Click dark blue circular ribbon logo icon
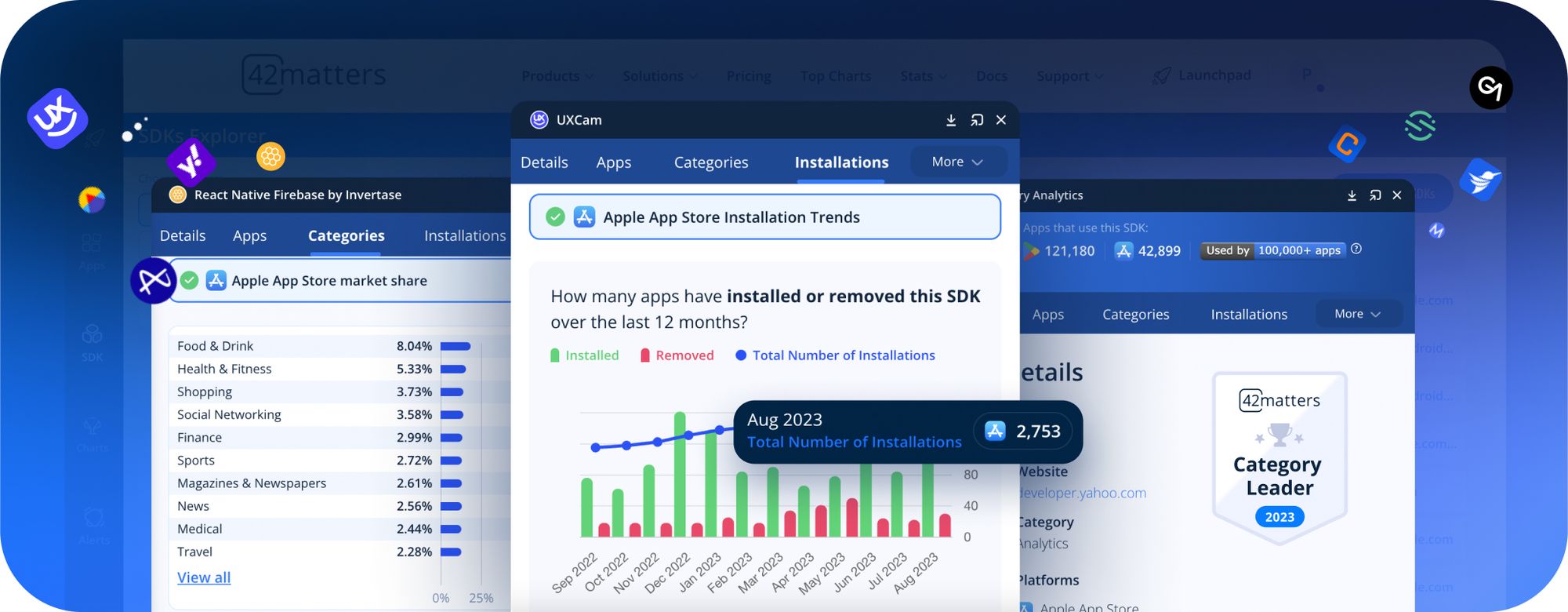 [x=153, y=280]
